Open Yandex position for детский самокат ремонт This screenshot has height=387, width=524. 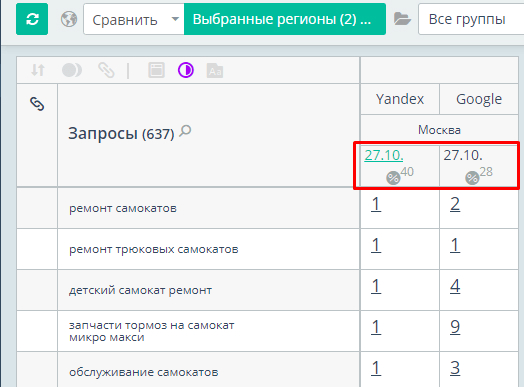point(376,286)
